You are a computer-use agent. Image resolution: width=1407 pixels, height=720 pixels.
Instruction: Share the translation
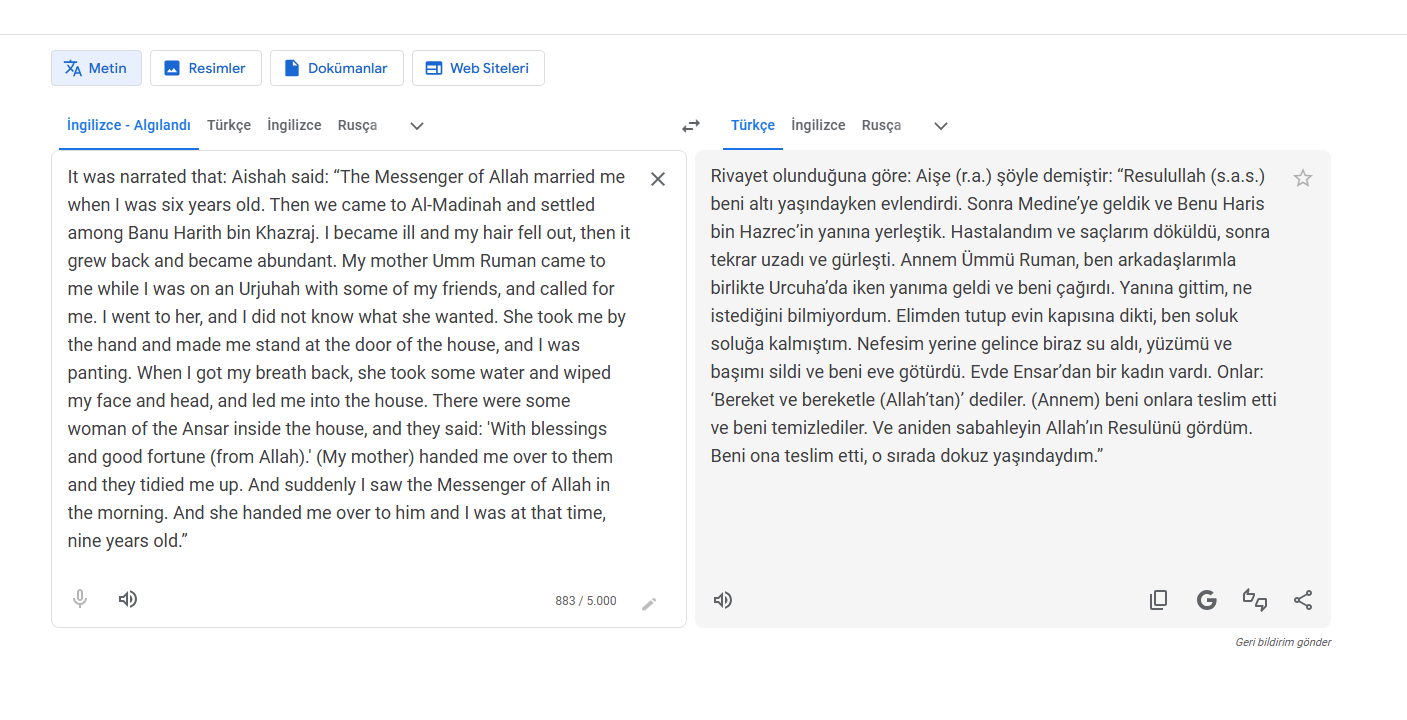click(1303, 600)
